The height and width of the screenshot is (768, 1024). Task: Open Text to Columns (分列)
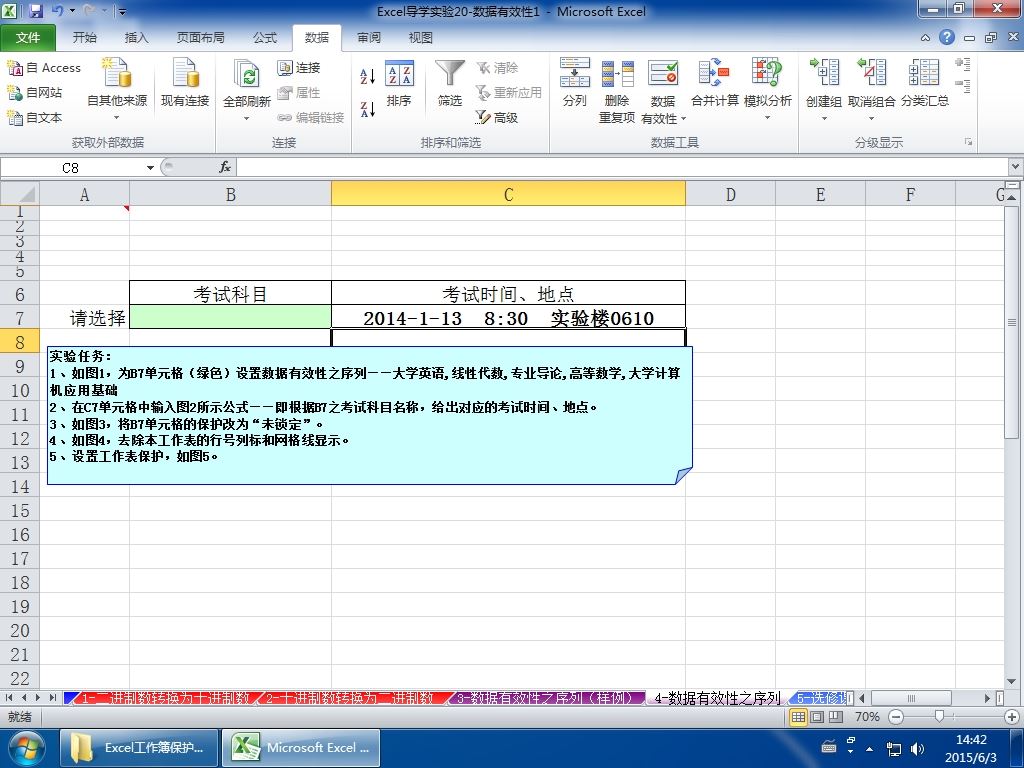(575, 83)
